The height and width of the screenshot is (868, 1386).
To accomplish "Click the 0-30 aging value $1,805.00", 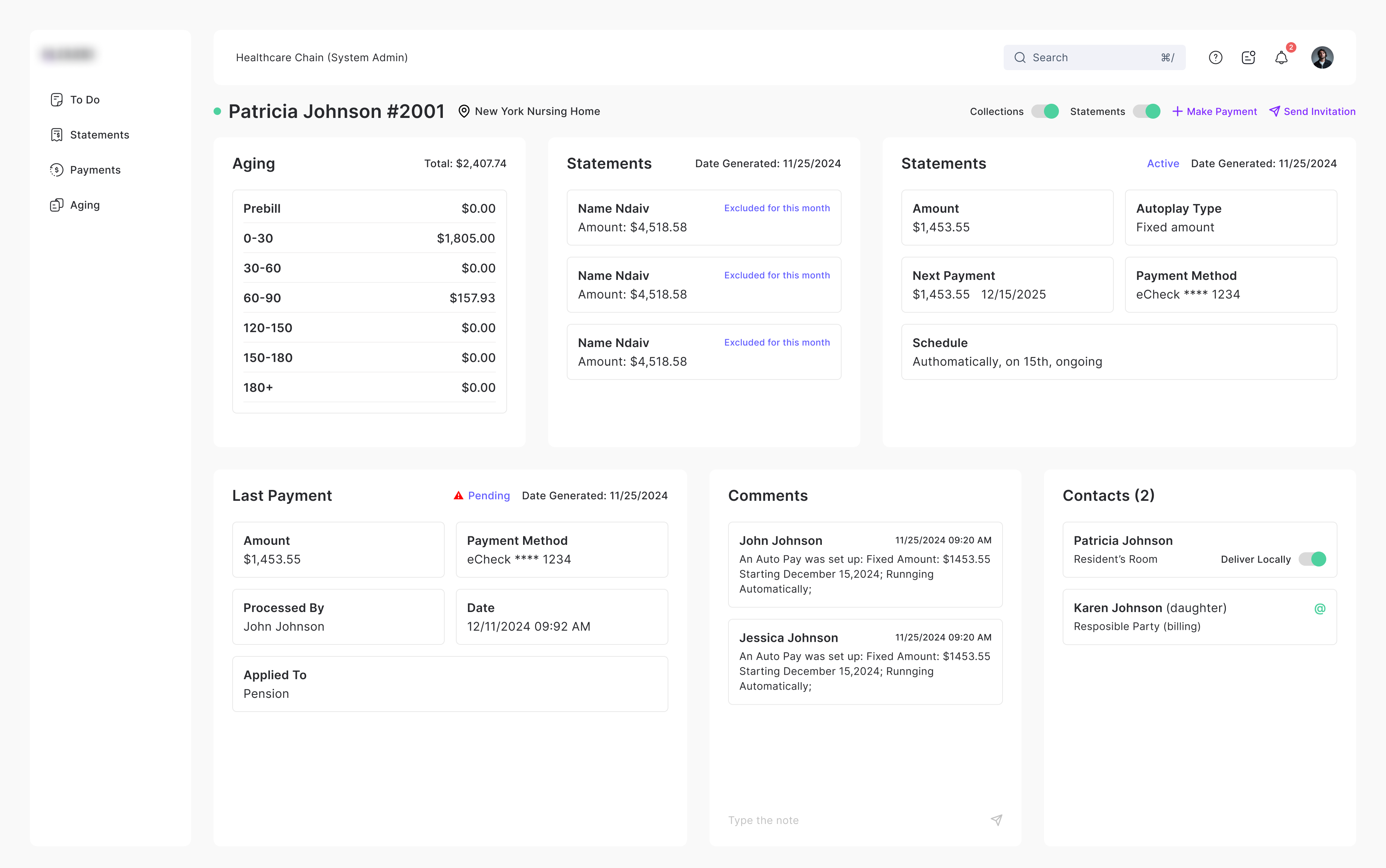I will pos(466,238).
